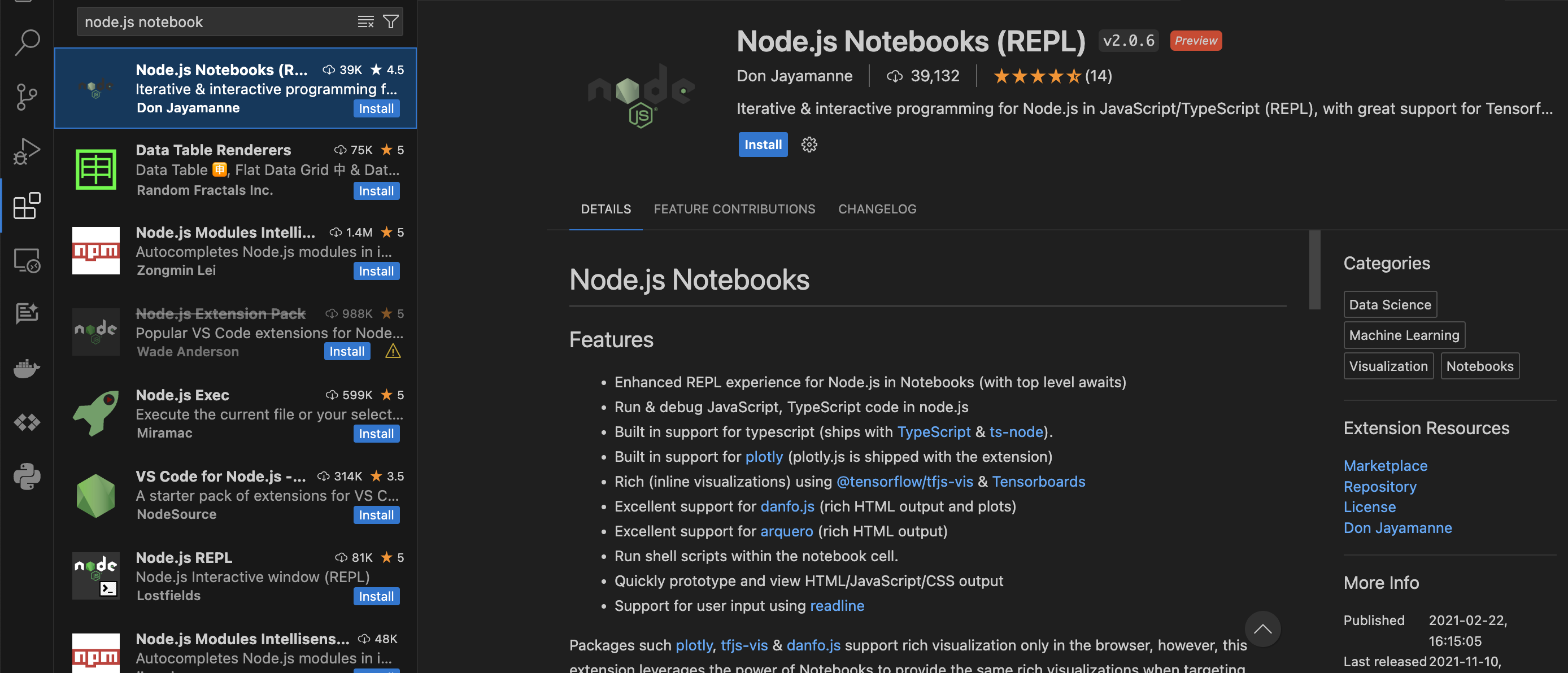This screenshot has width=1568, height=673.
Task: Install Node.js Notebooks from details page
Action: 763,145
